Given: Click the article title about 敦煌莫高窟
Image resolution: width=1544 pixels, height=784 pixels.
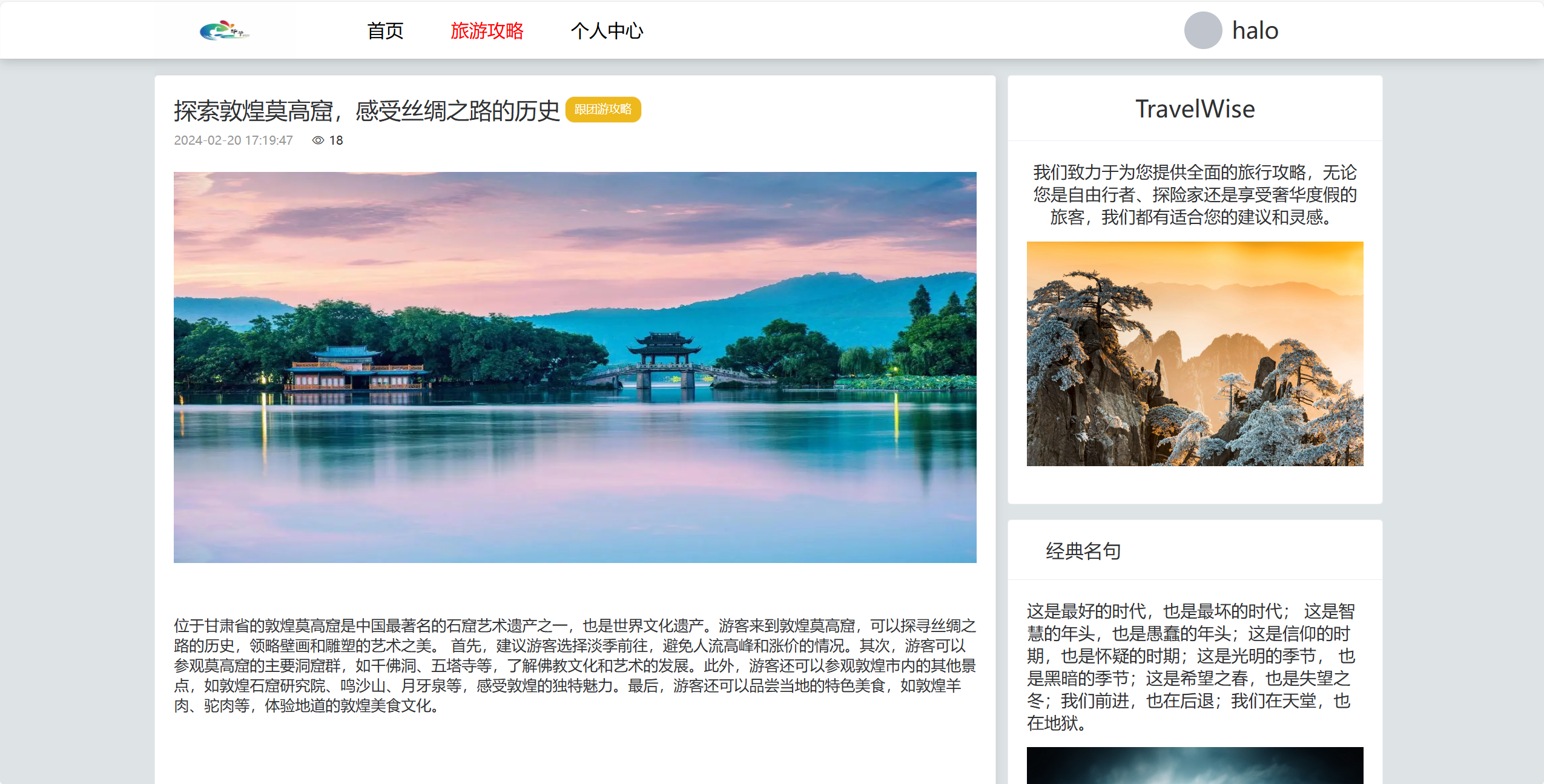Looking at the screenshot, I should [x=366, y=111].
